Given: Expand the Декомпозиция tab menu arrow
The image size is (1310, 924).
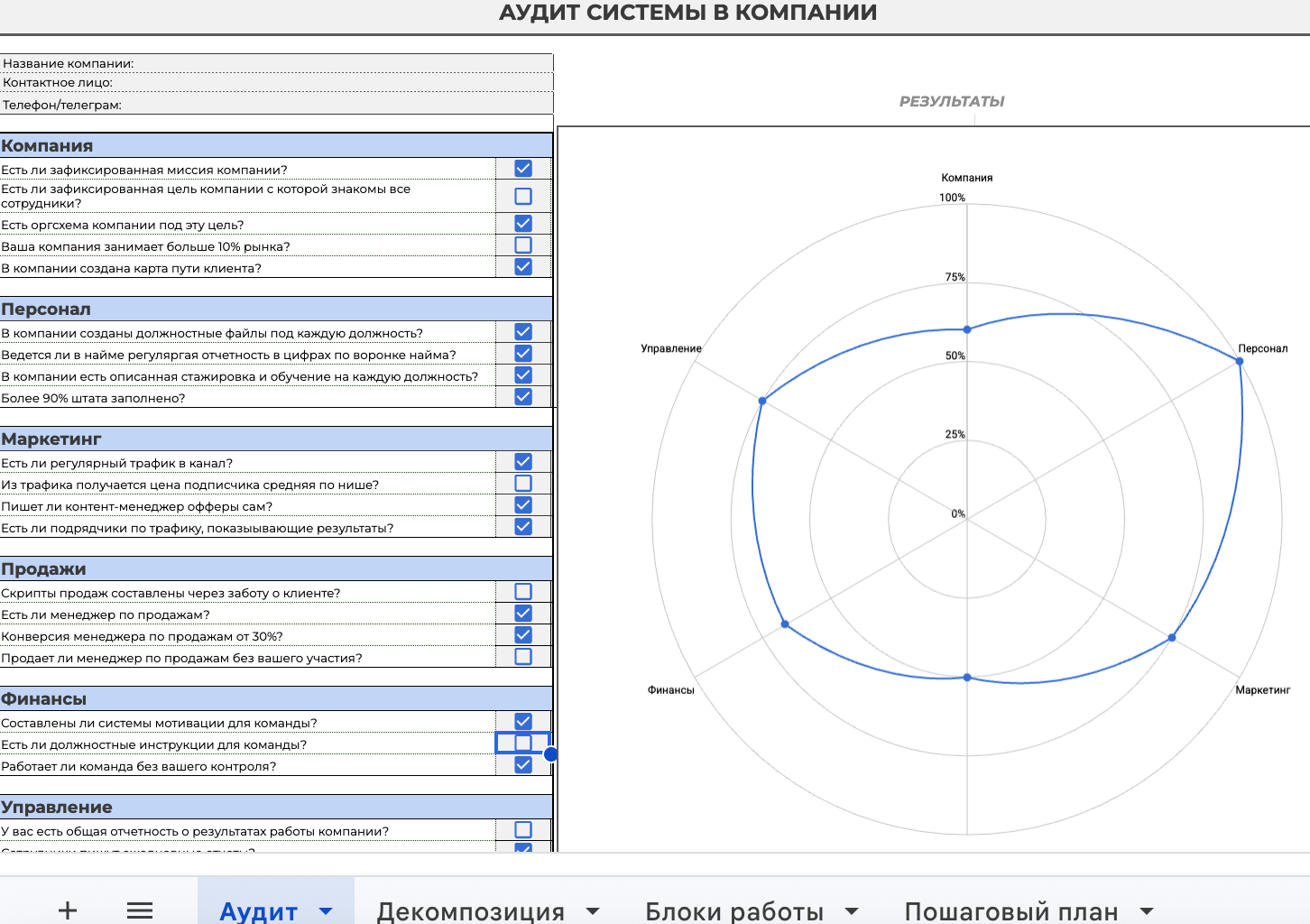Looking at the screenshot, I should point(593,911).
